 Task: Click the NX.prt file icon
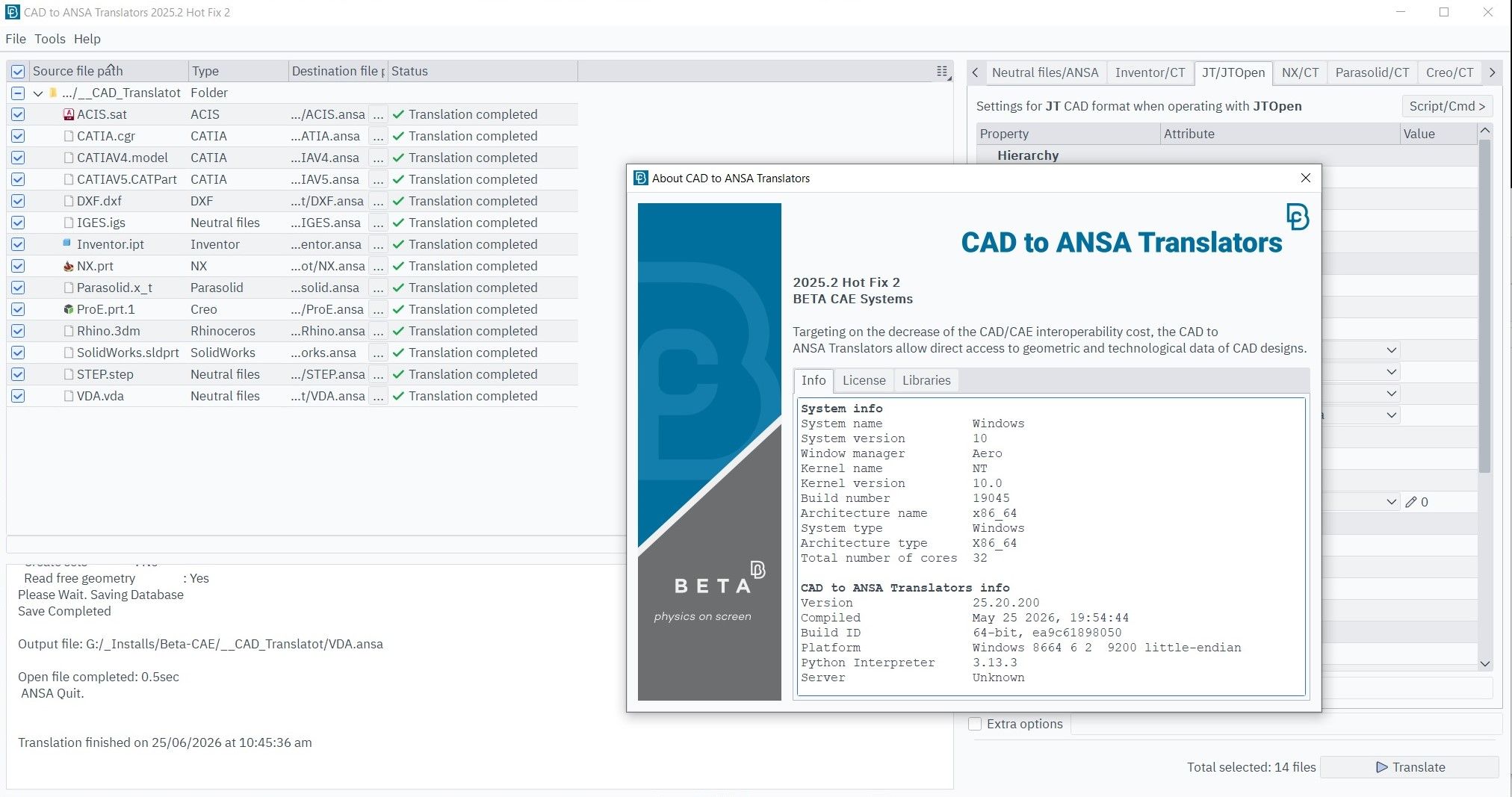[x=69, y=266]
